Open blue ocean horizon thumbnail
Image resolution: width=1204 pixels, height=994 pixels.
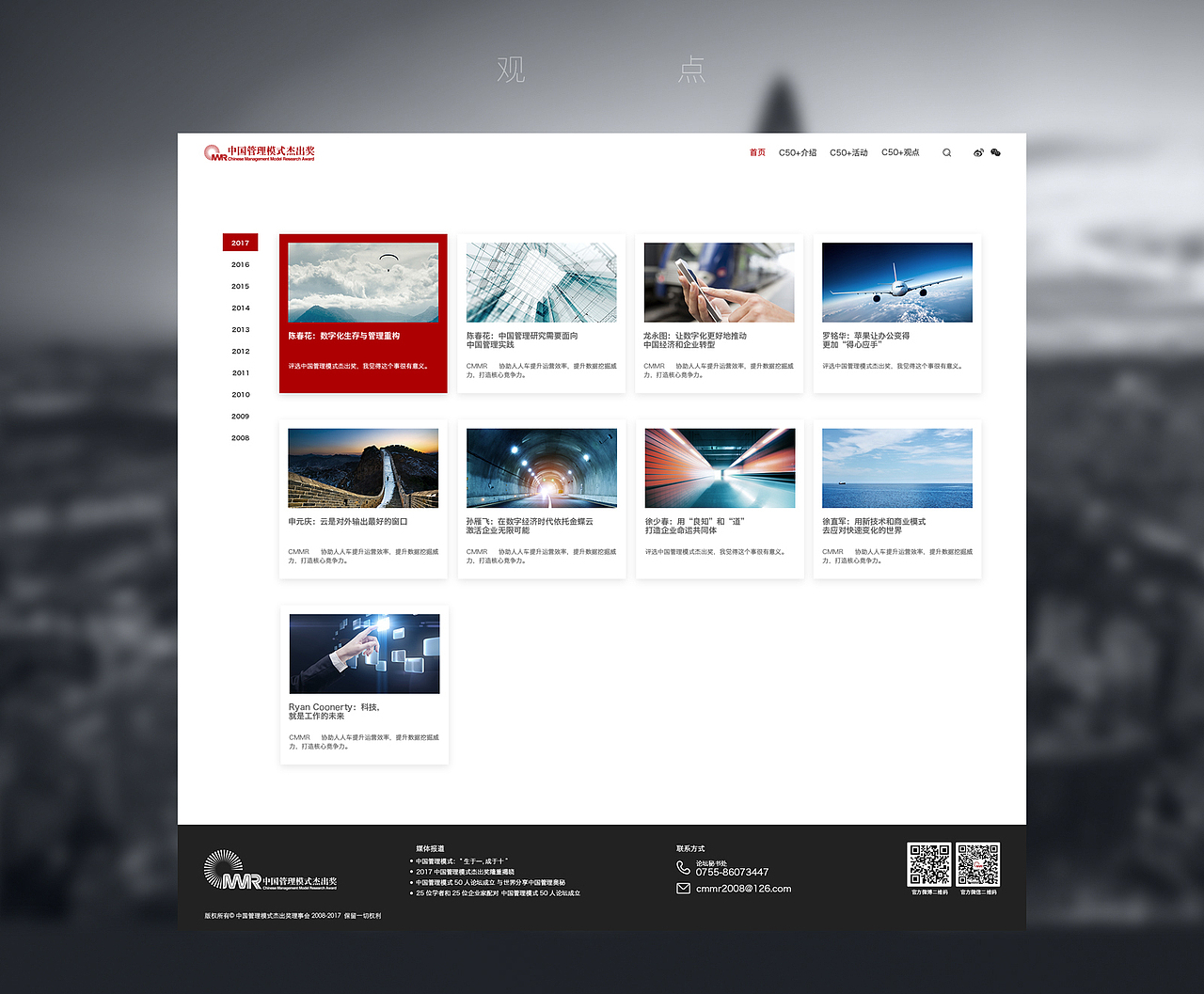click(897, 468)
